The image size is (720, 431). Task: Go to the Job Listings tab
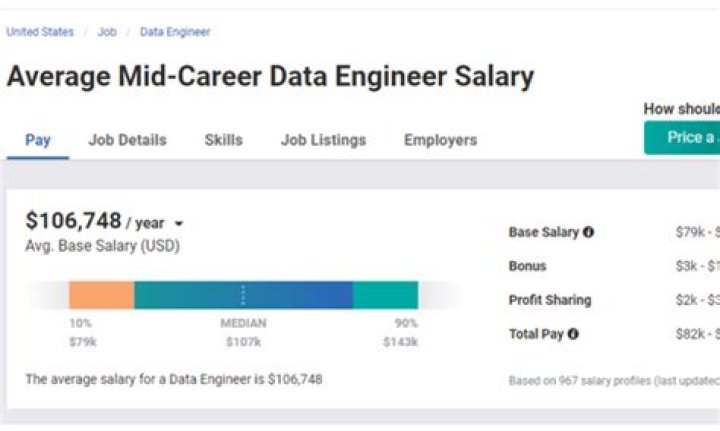click(323, 140)
